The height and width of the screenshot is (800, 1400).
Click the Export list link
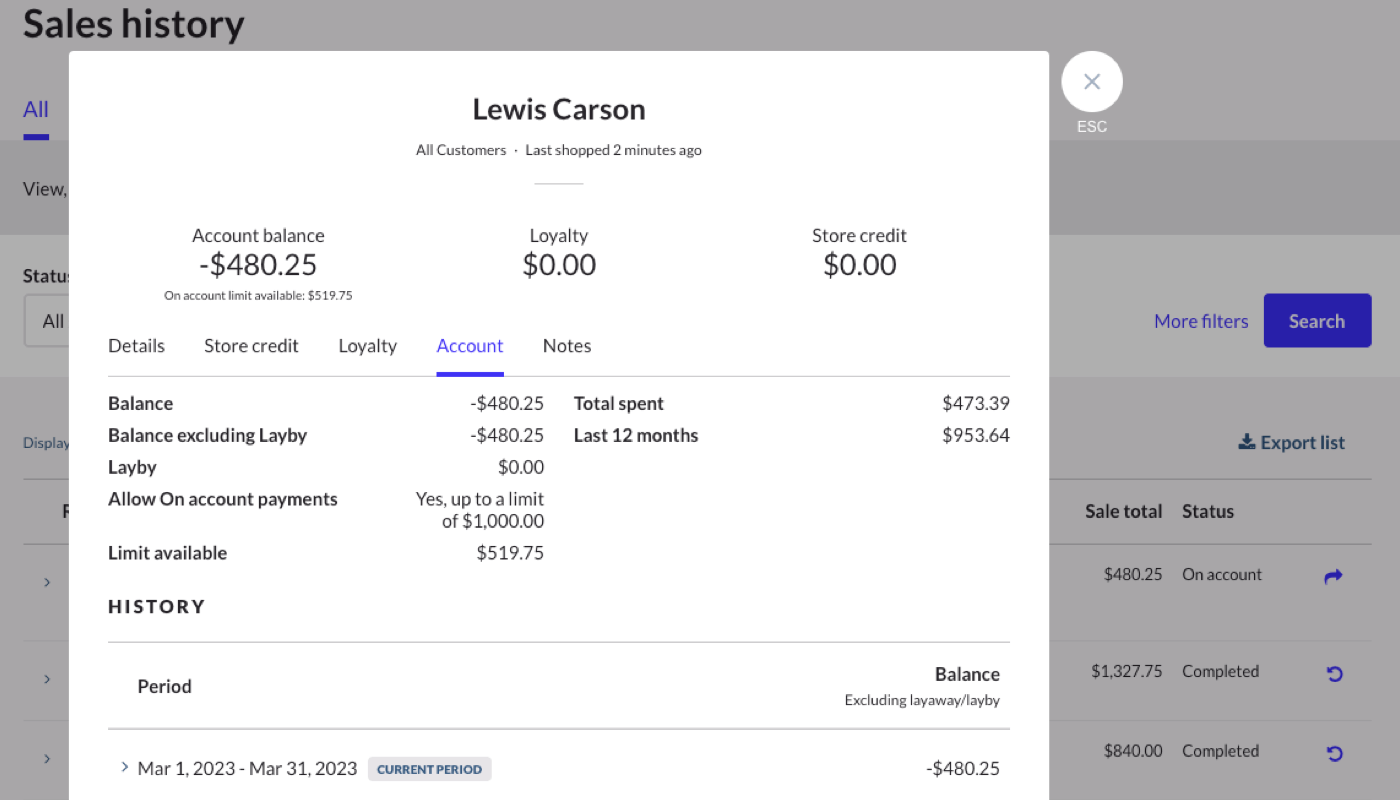[x=1302, y=442]
